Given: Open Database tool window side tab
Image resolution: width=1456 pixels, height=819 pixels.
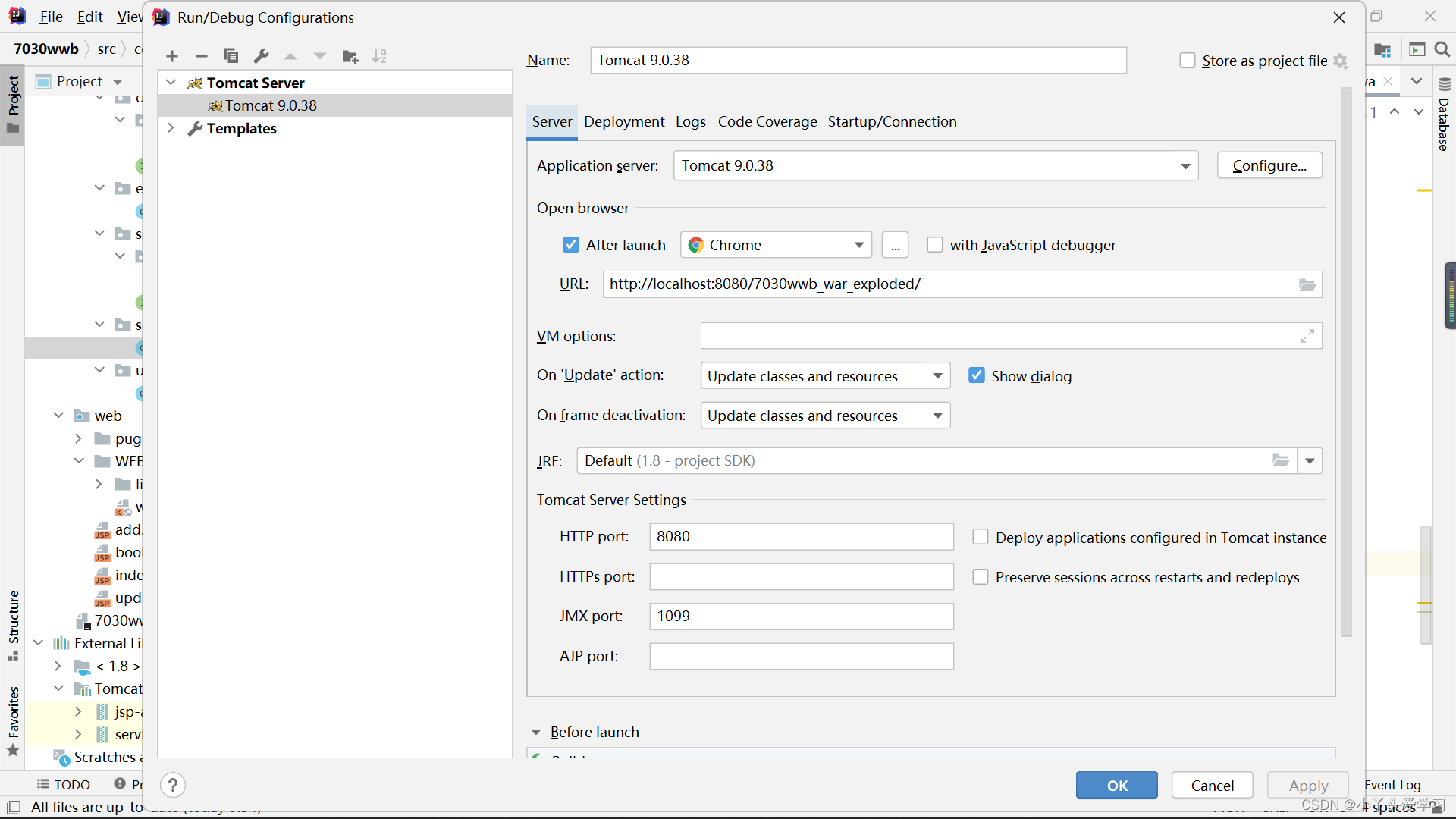Looking at the screenshot, I should (x=1444, y=115).
